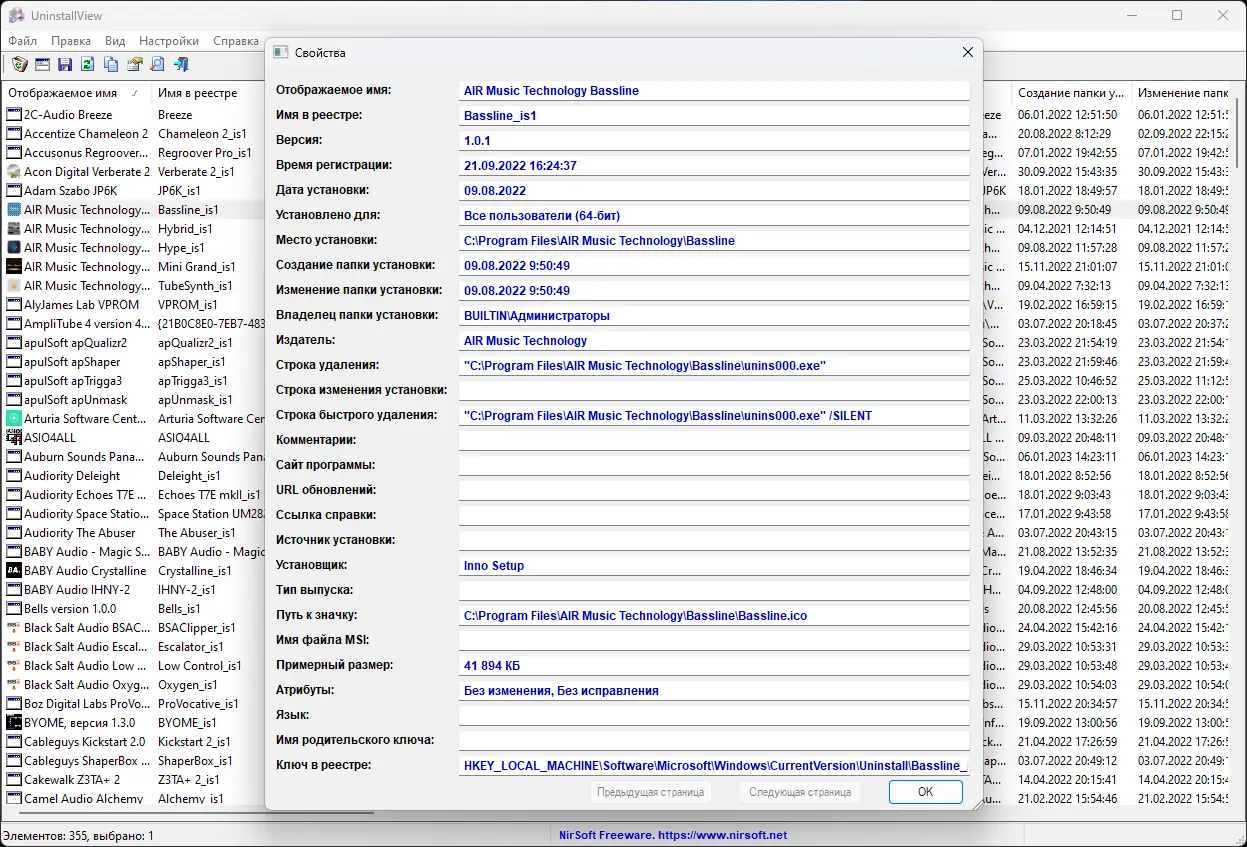Screen dimensions: 1247x847
Task: Open the Настройки menu
Action: click(169, 41)
